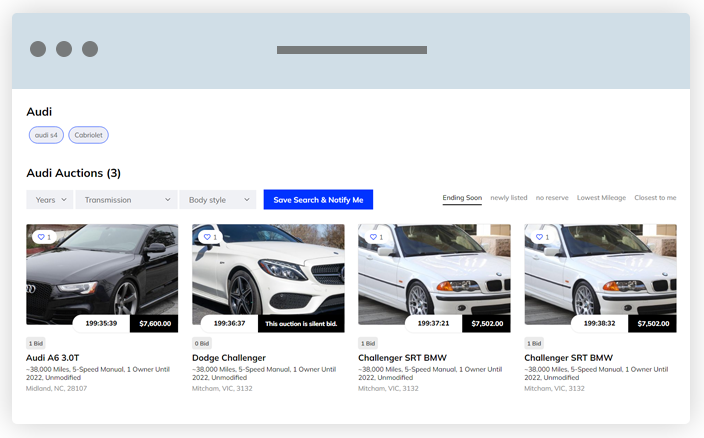Click the 199:36:37 countdown timer
The height and width of the screenshot is (438, 704).
(x=229, y=324)
